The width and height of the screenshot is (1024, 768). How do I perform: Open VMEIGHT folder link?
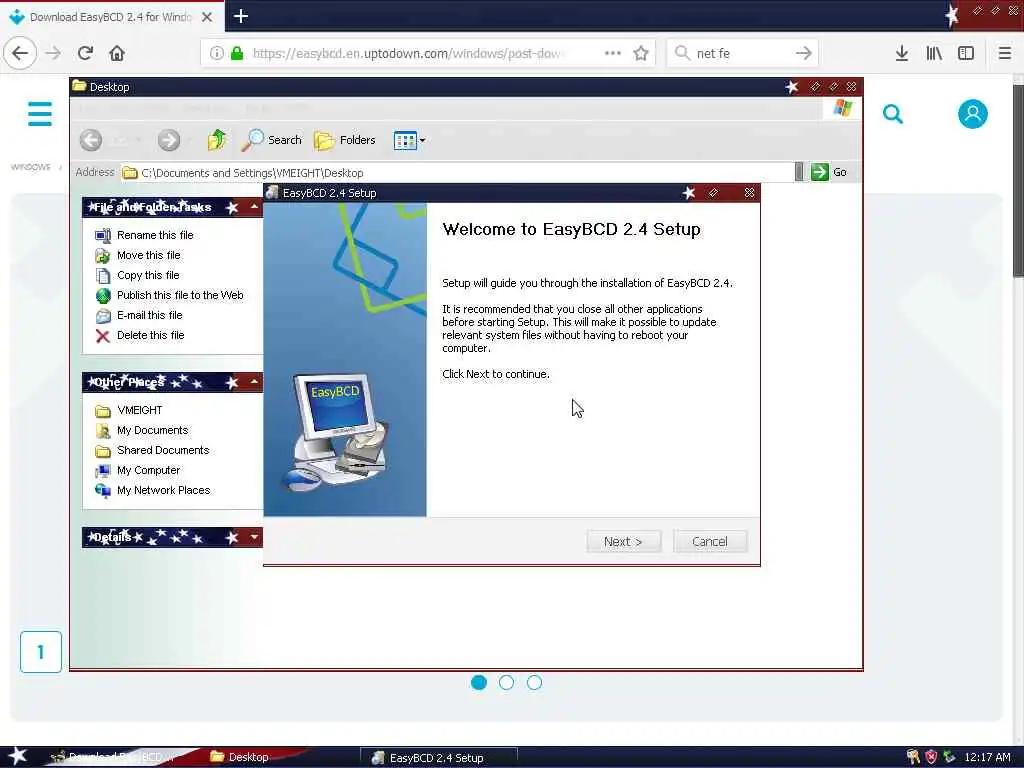[140, 410]
